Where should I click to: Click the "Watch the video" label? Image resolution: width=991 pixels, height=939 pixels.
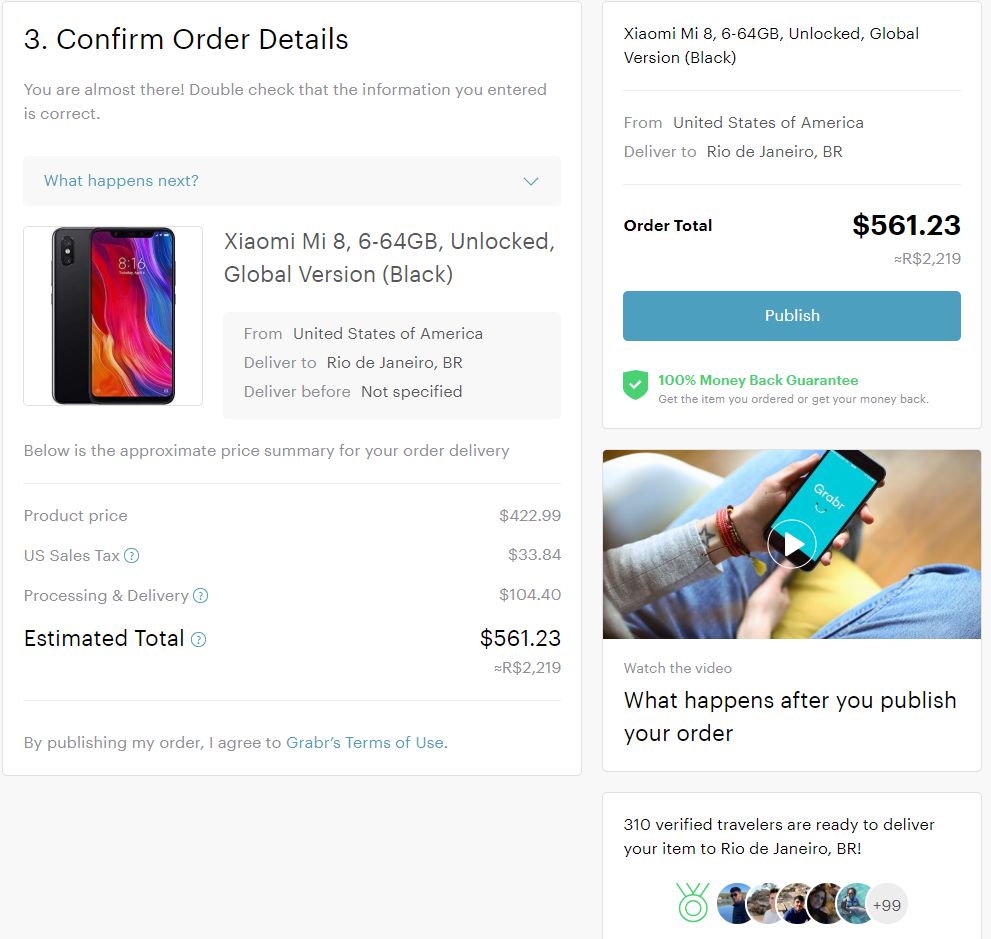pyautogui.click(x=678, y=668)
